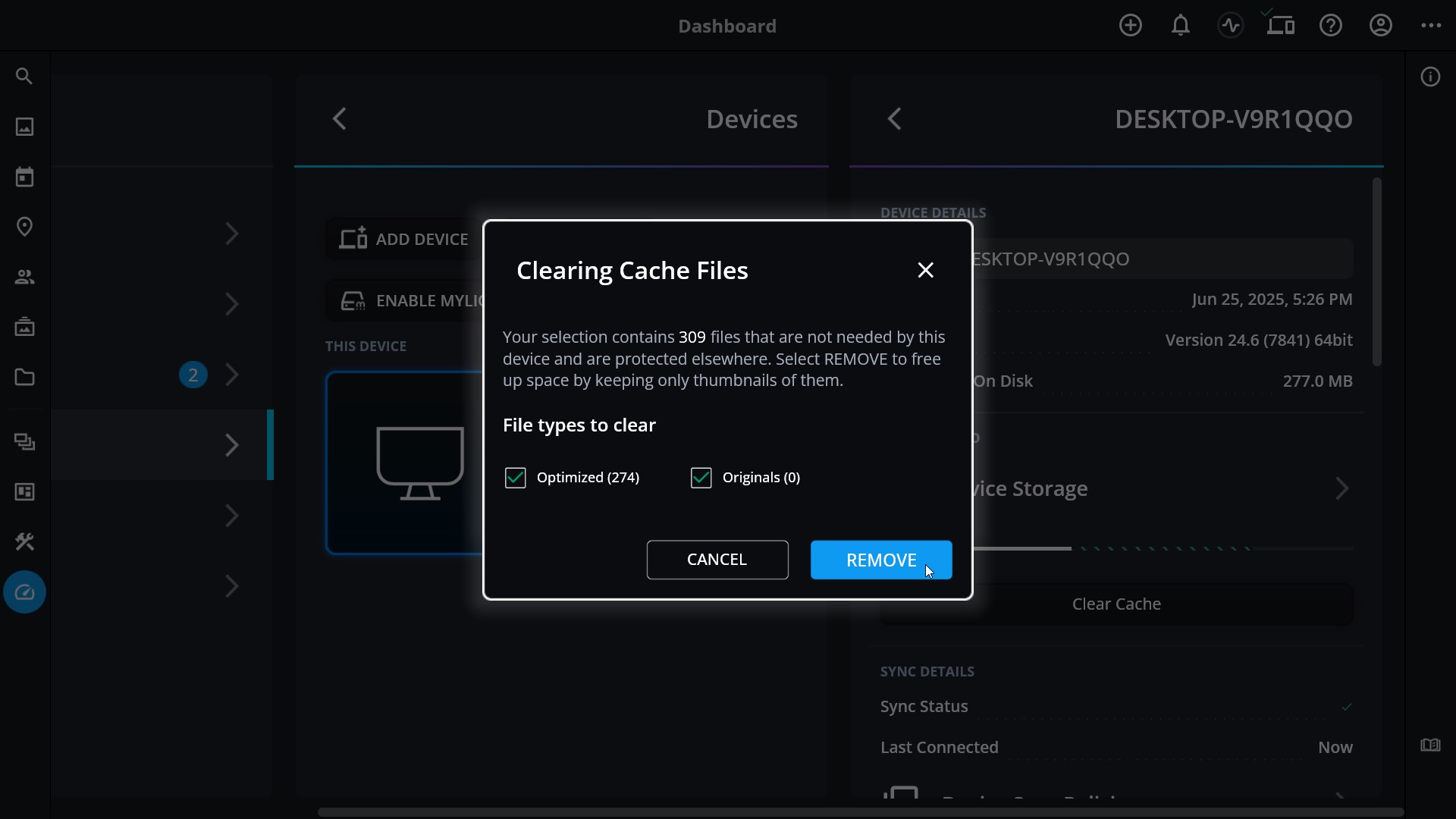Open the account profile icon
The image size is (1456, 819).
(x=1380, y=26)
